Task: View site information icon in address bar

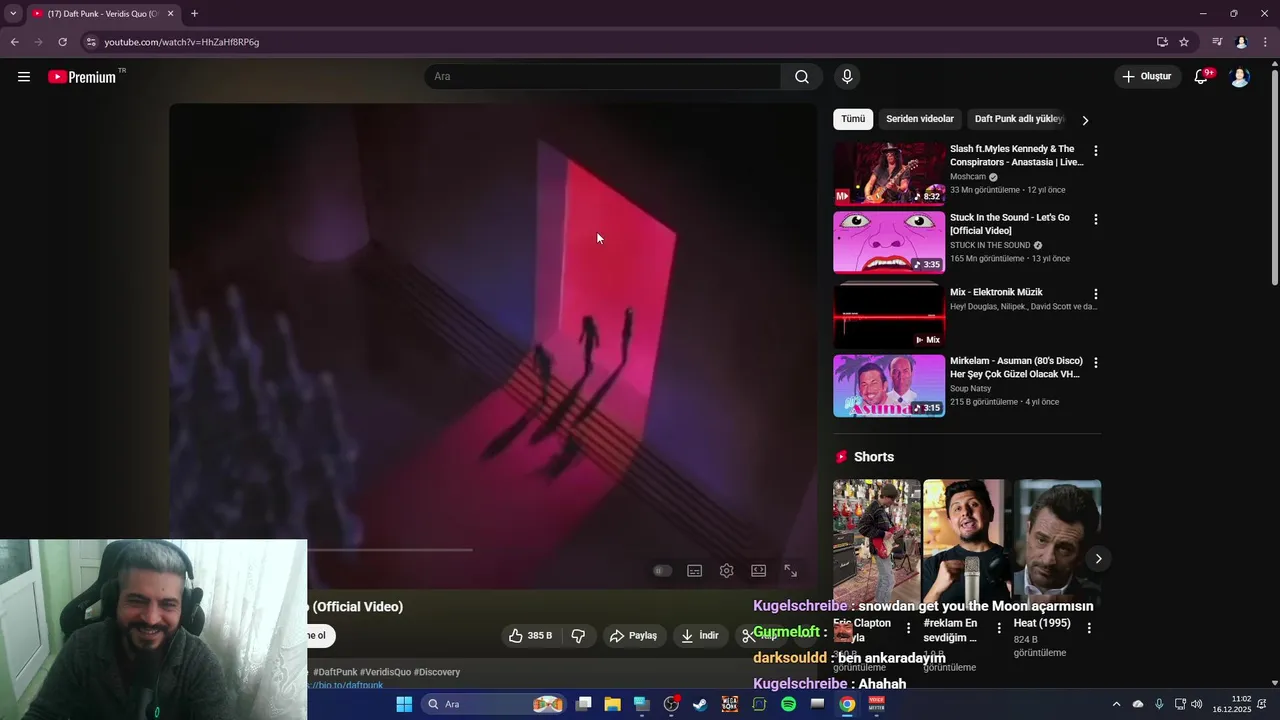Action: pyautogui.click(x=91, y=42)
